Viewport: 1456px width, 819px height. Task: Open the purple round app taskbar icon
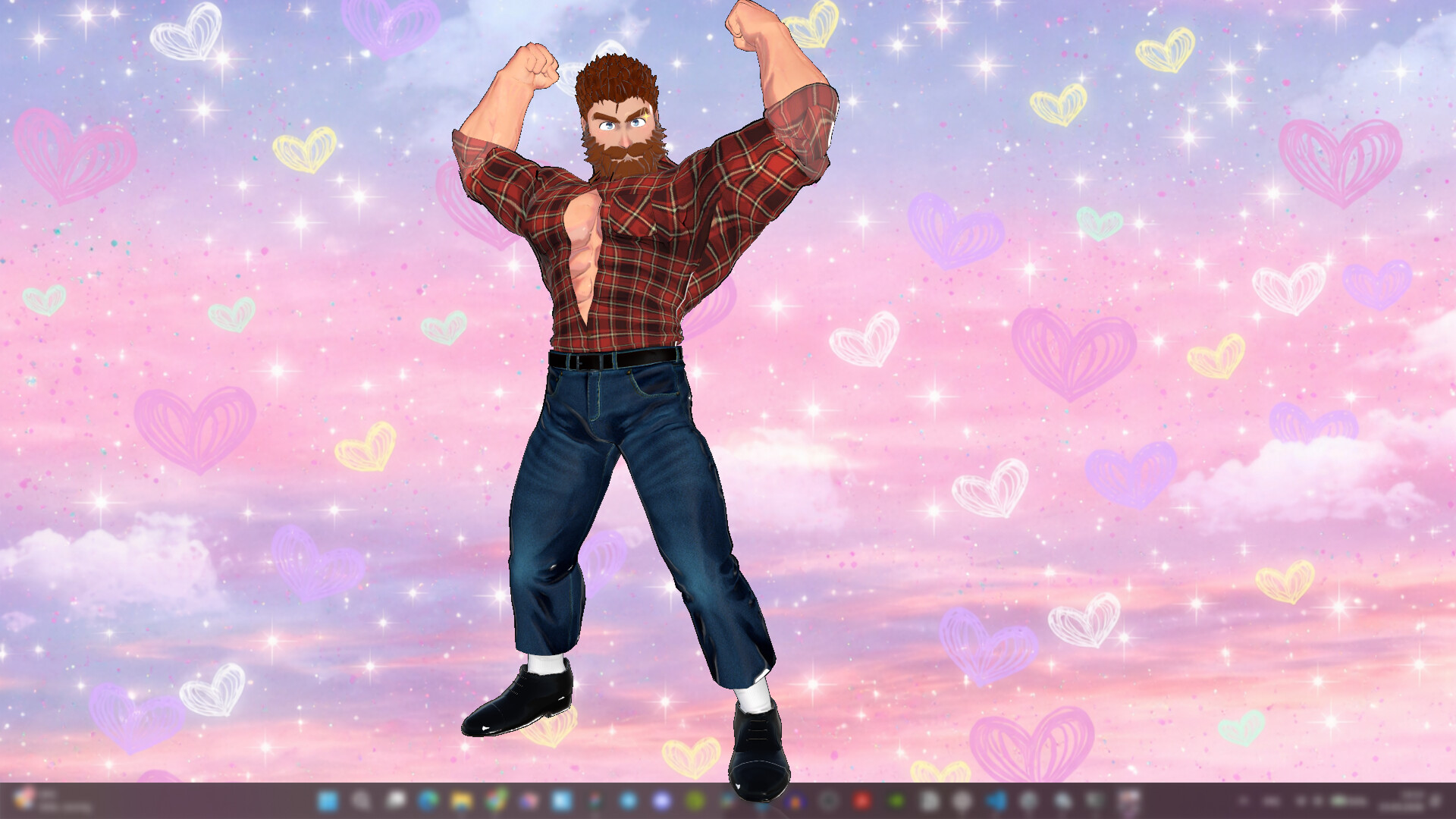(x=661, y=800)
